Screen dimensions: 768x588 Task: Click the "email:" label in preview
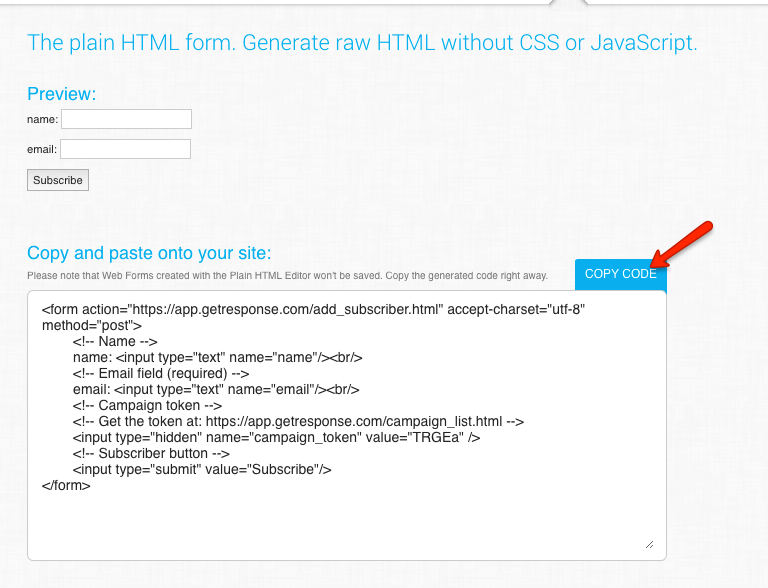[42, 150]
